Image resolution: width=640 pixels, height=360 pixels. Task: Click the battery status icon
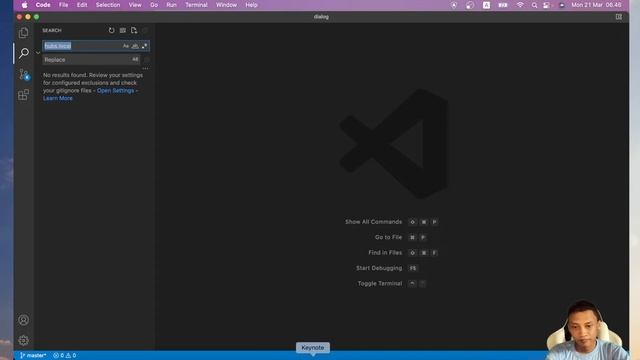pyautogui.click(x=503, y=5)
